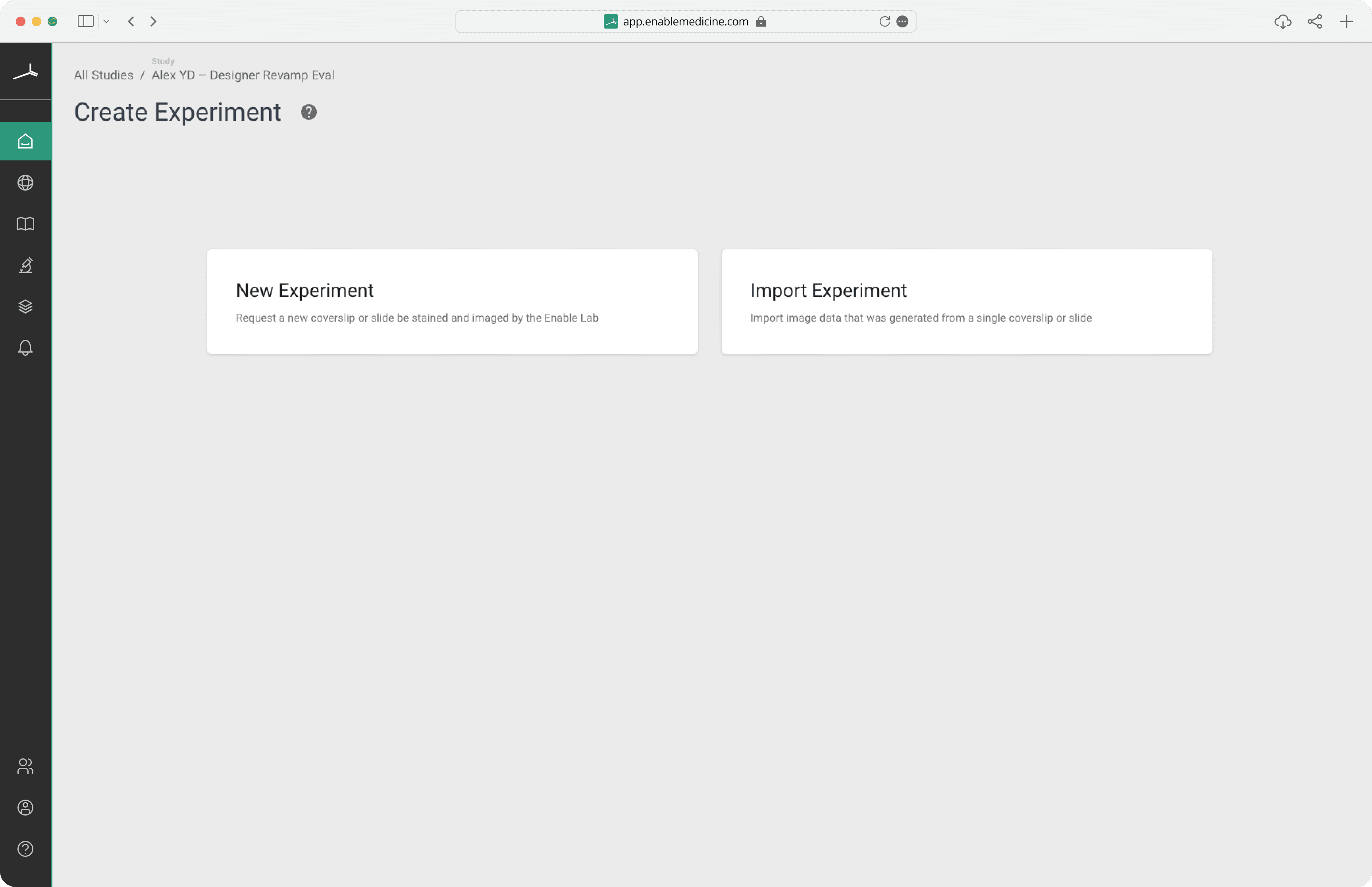Open the ellipsis icon in address bar
1372x887 pixels.
pyautogui.click(x=902, y=21)
